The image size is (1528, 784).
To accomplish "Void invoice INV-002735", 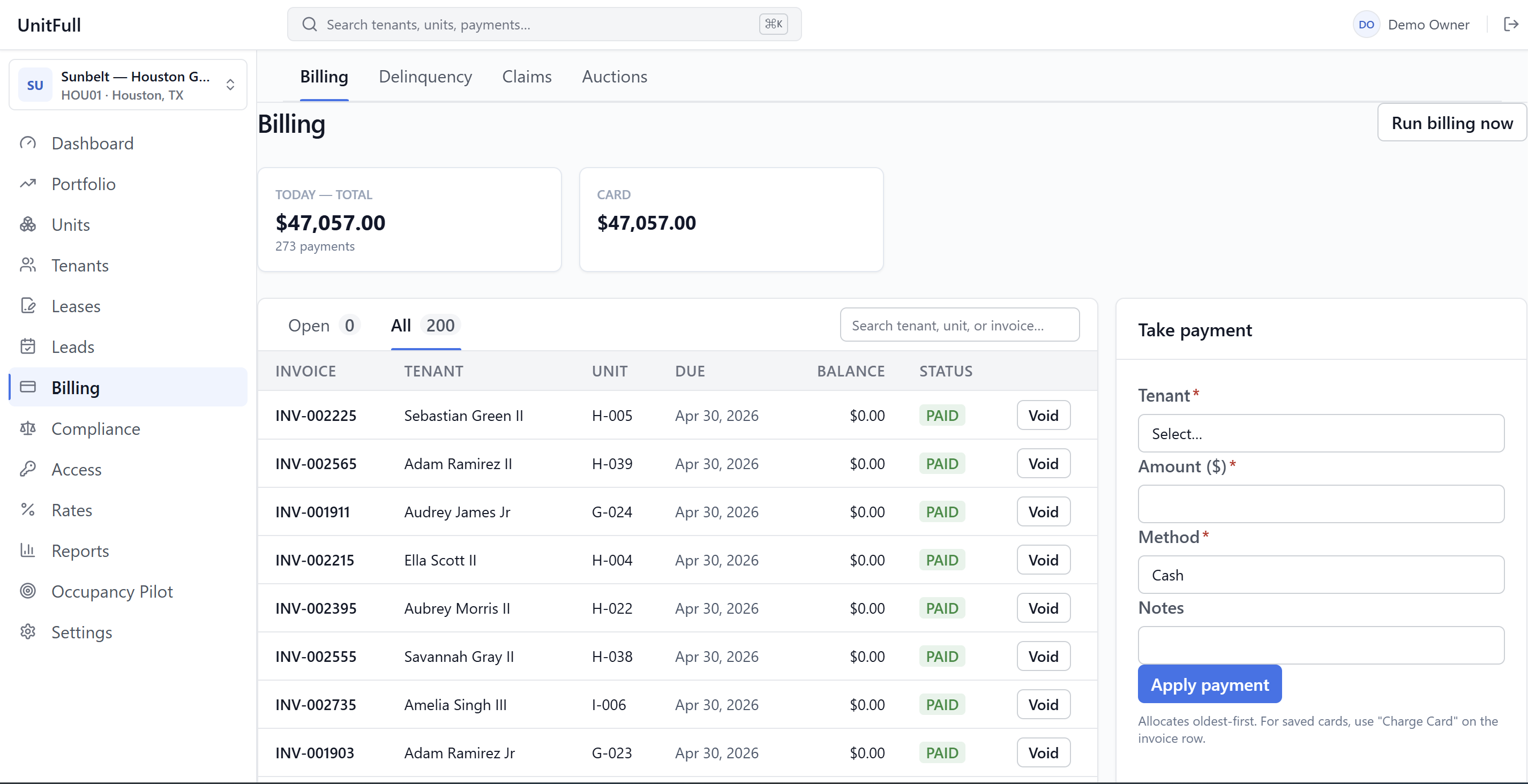I will [x=1043, y=705].
